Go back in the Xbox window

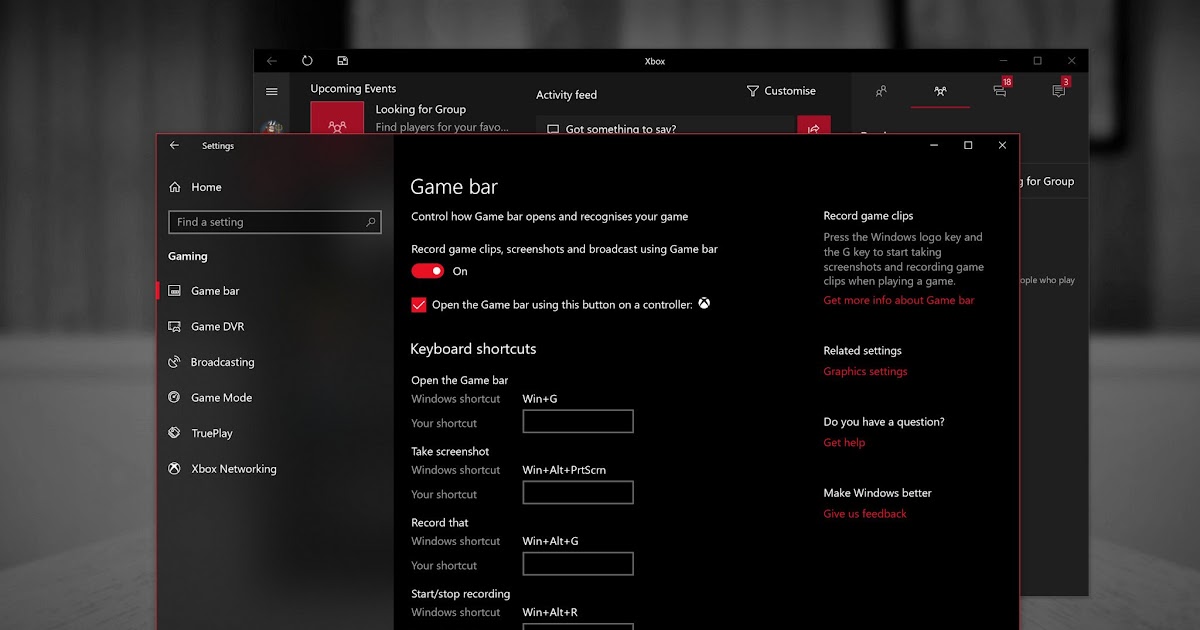[x=272, y=61]
